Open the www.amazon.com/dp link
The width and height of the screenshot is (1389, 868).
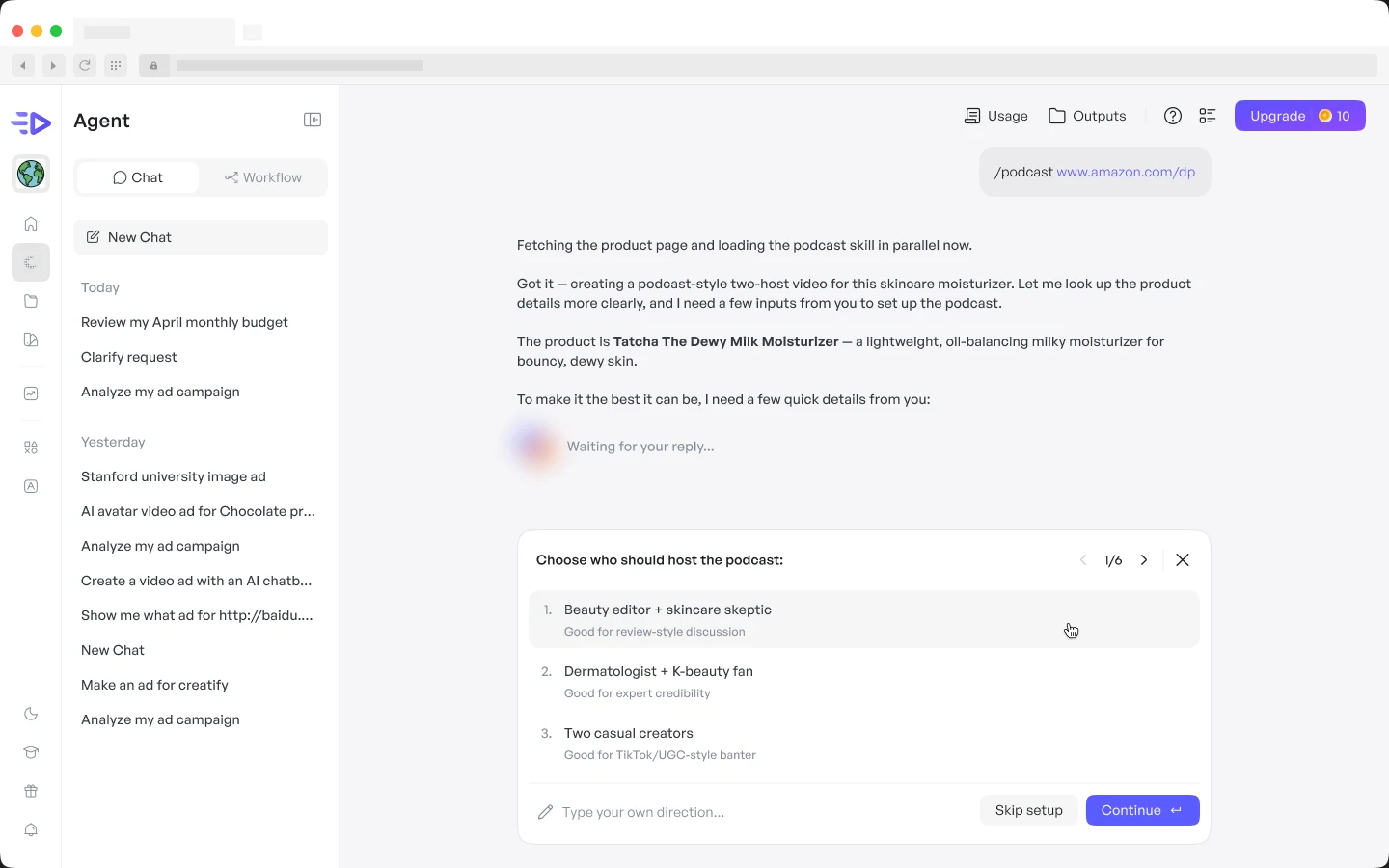coord(1126,172)
